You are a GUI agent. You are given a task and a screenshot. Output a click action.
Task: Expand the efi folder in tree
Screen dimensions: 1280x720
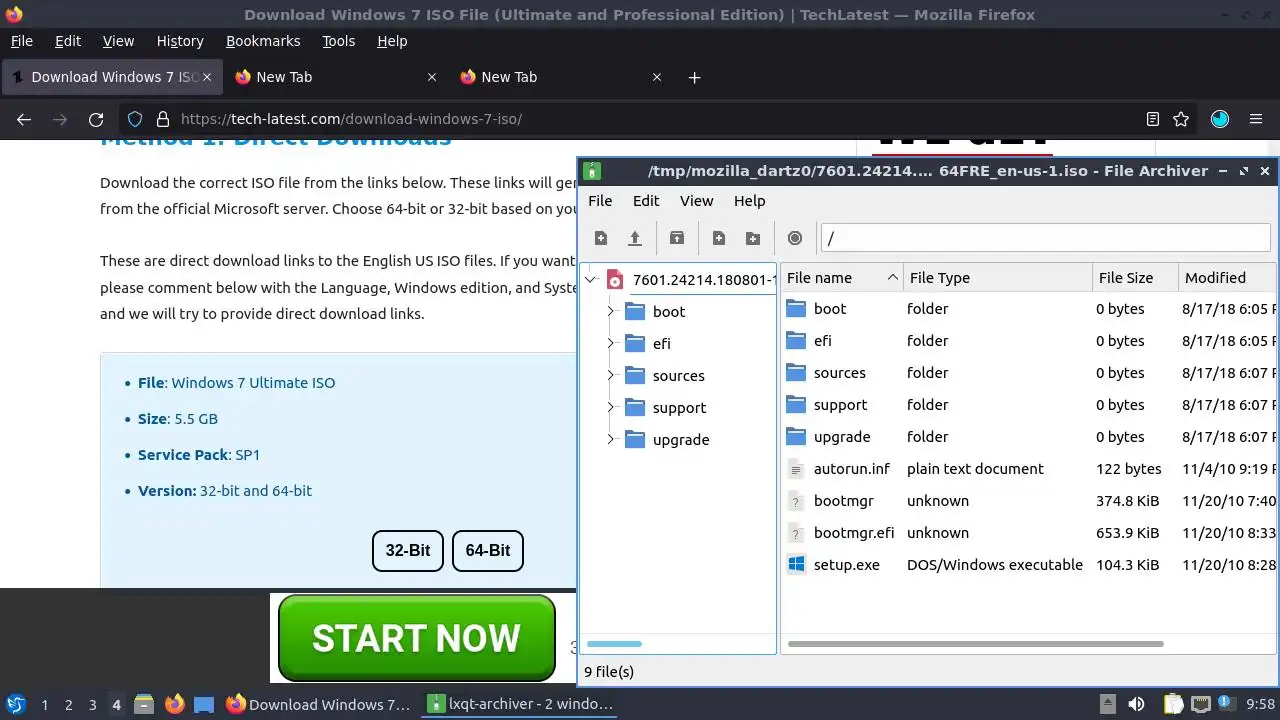coord(611,344)
